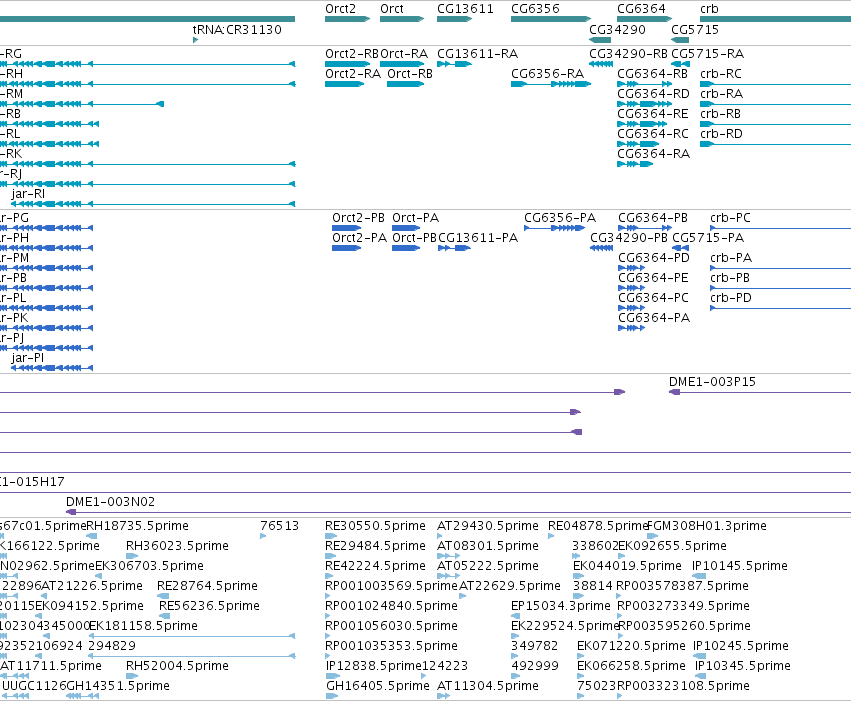Screen dimensions: 851x701
Task: Click EST RH36023.5prime
Action: pos(132,556)
